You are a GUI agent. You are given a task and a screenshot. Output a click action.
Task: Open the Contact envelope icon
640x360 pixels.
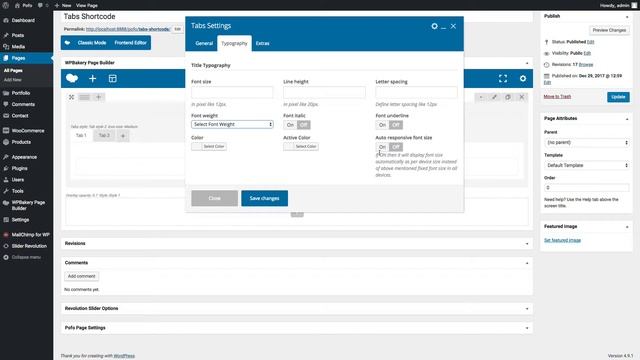[x=6, y=116]
